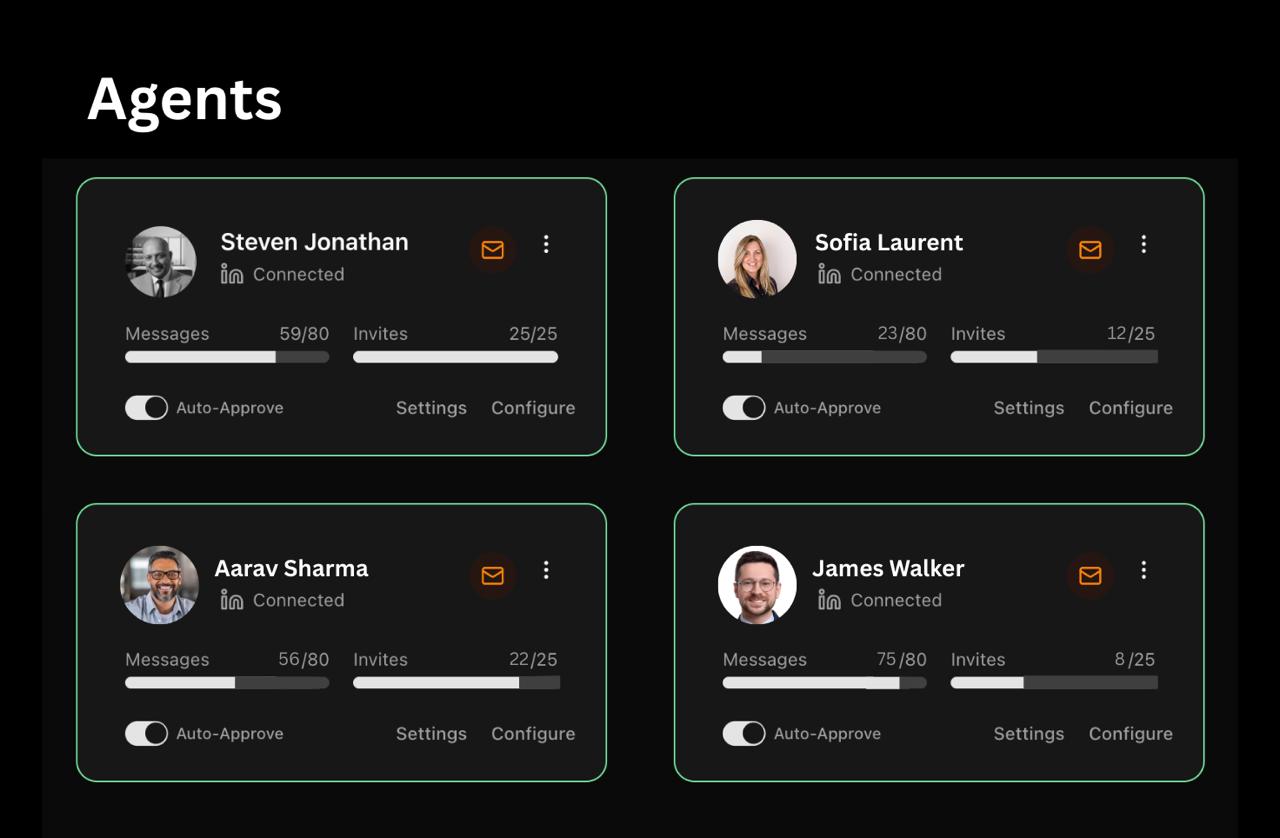
Task: Open Settings on Sofia Laurent's card
Action: tap(1028, 408)
